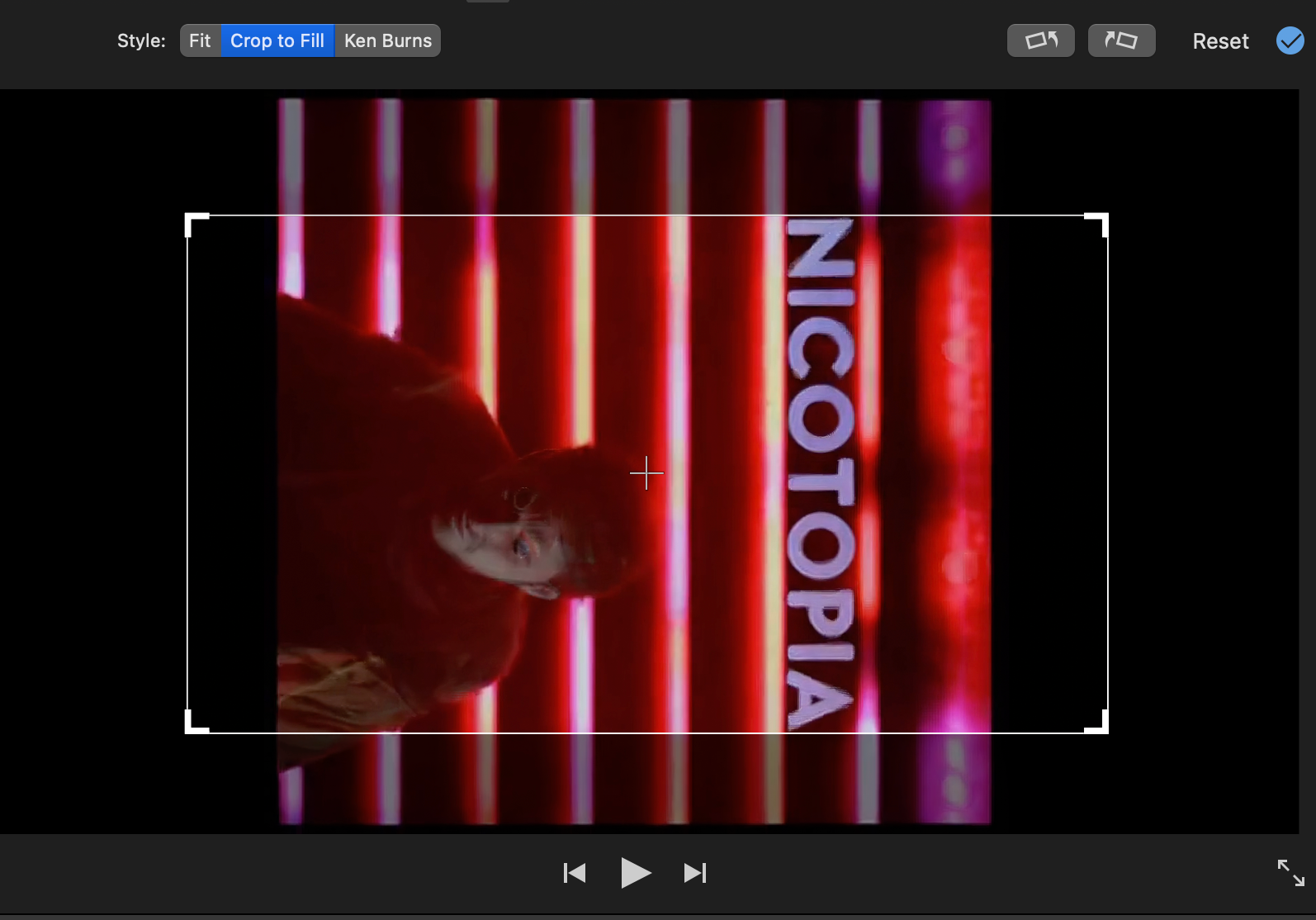This screenshot has width=1316, height=920.
Task: Play the video preview
Action: coord(635,873)
